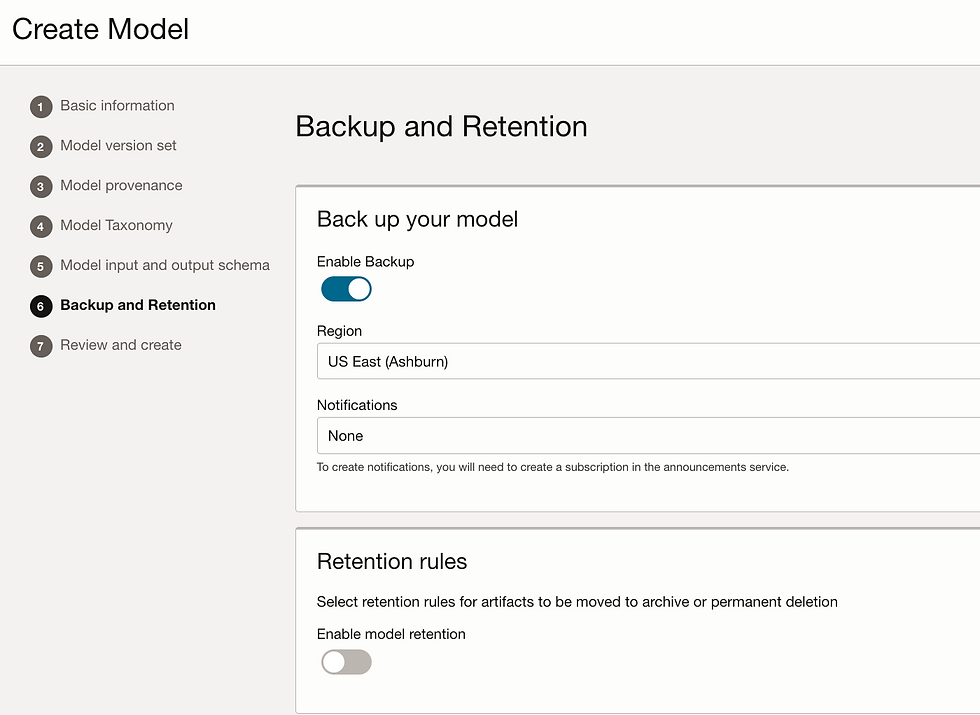This screenshot has width=980, height=715.
Task: Click step 4 numbered icon
Action: tap(41, 227)
